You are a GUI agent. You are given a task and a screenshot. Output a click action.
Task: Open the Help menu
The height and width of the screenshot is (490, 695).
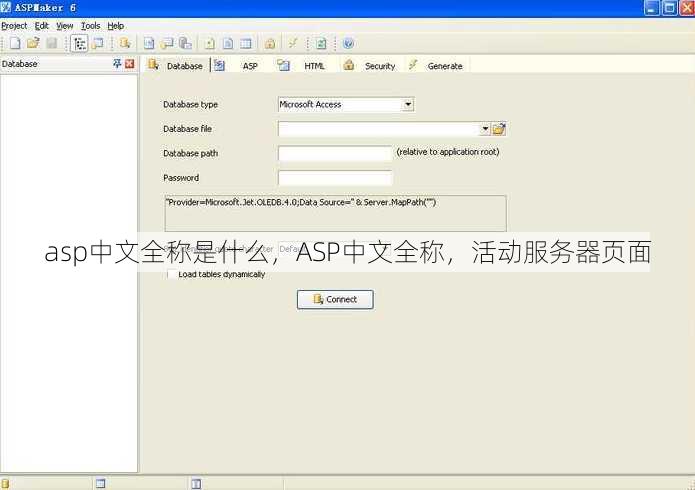point(116,26)
